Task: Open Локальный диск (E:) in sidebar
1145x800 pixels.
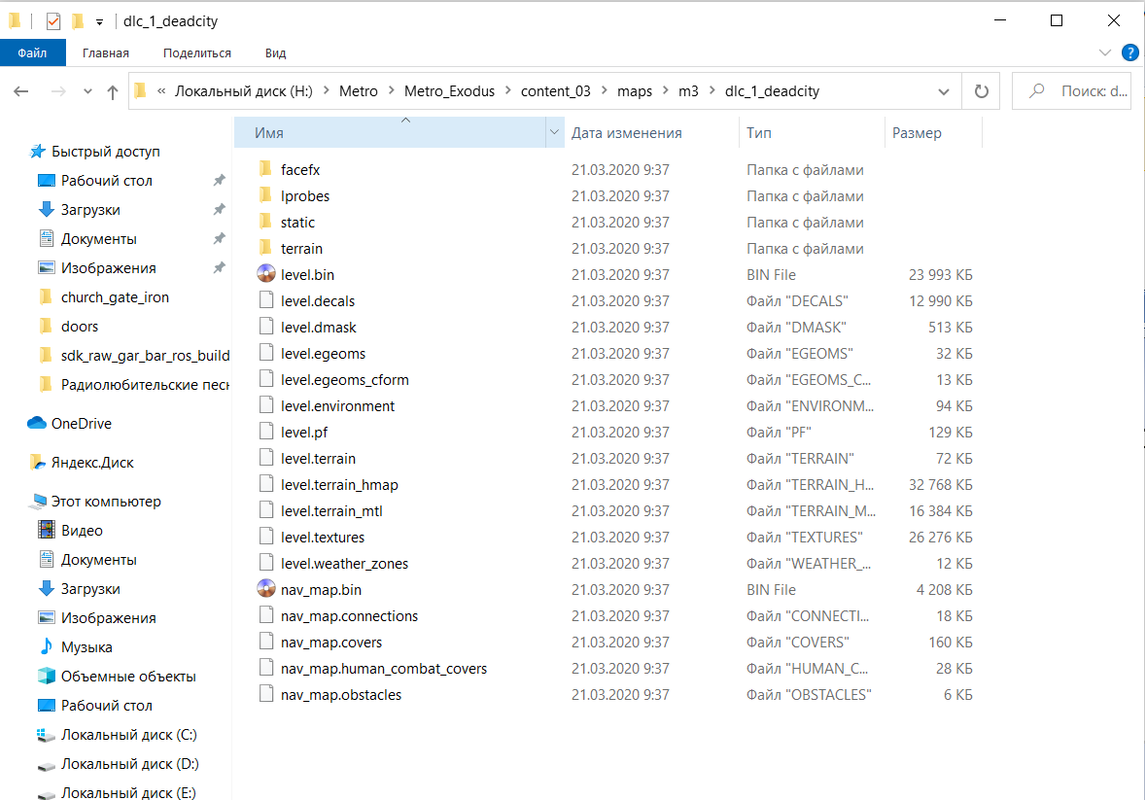Action: tap(129, 793)
